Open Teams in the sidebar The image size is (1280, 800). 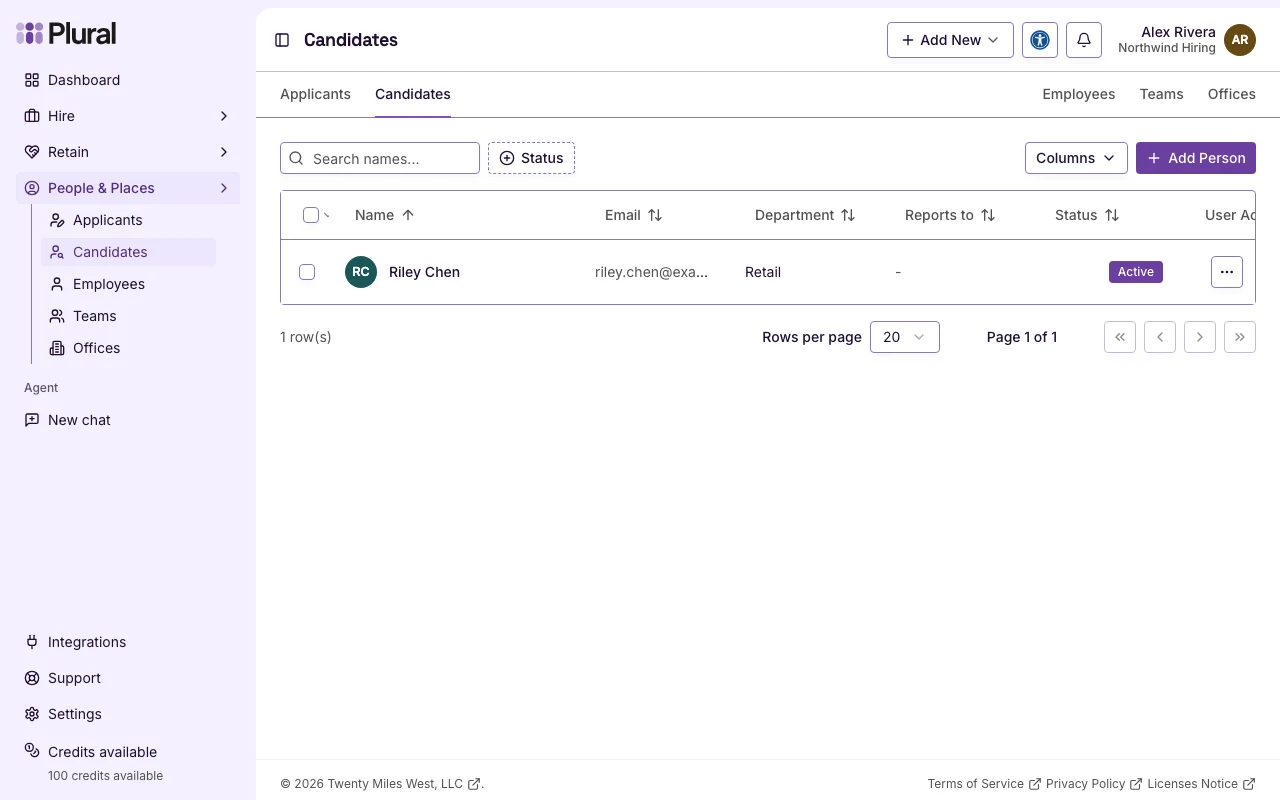point(128,316)
